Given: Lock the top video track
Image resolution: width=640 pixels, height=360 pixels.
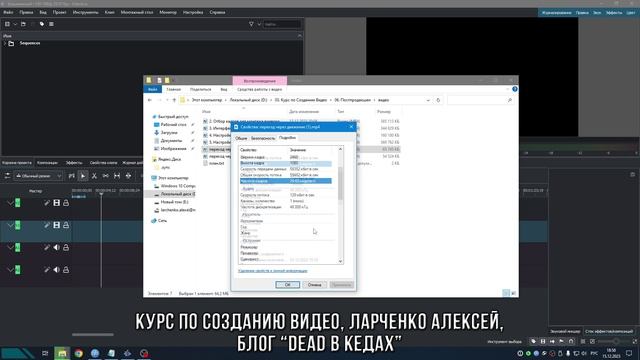Looking at the screenshot, I should (x=66, y=203).
